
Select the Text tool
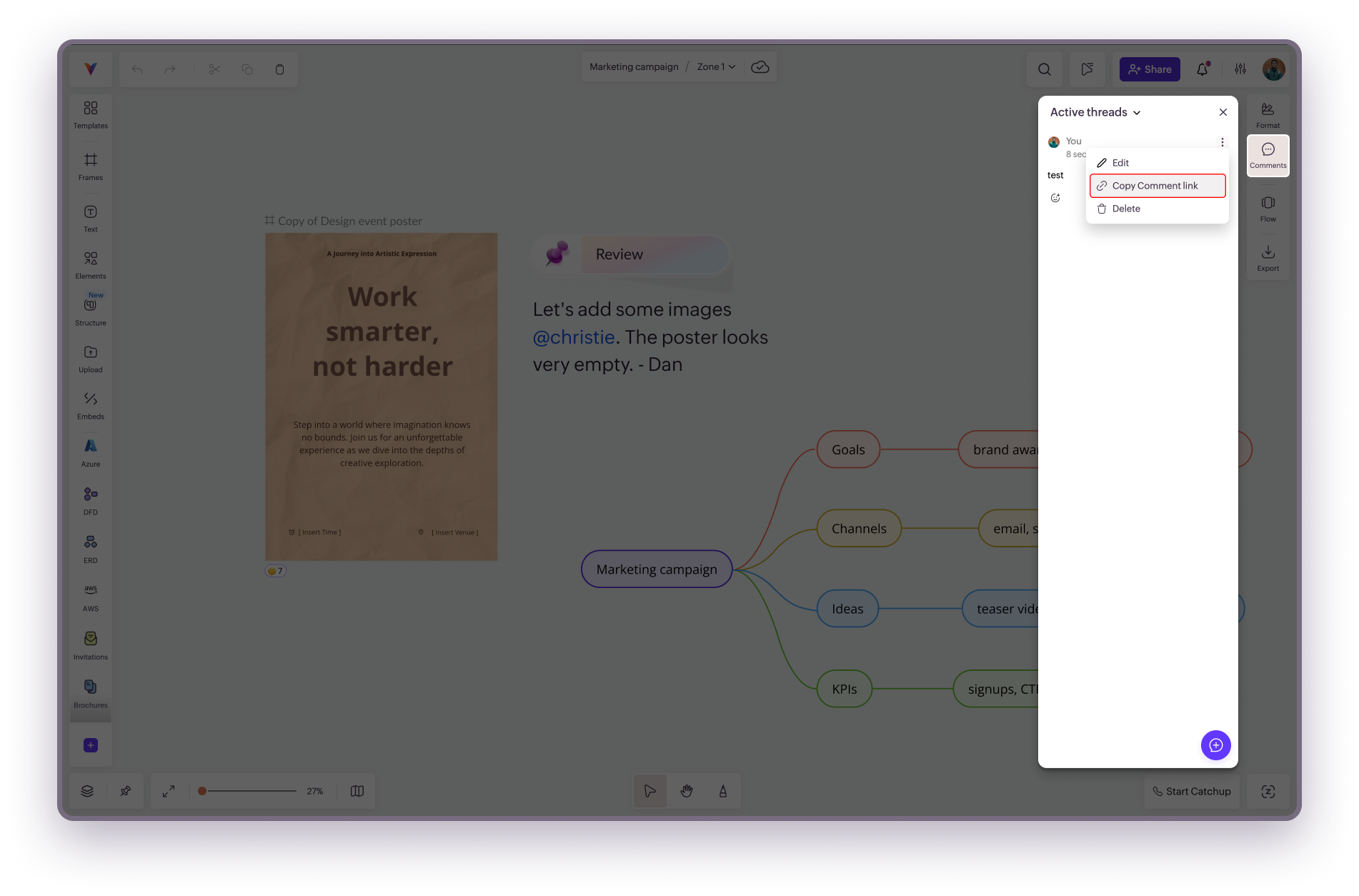click(x=90, y=218)
